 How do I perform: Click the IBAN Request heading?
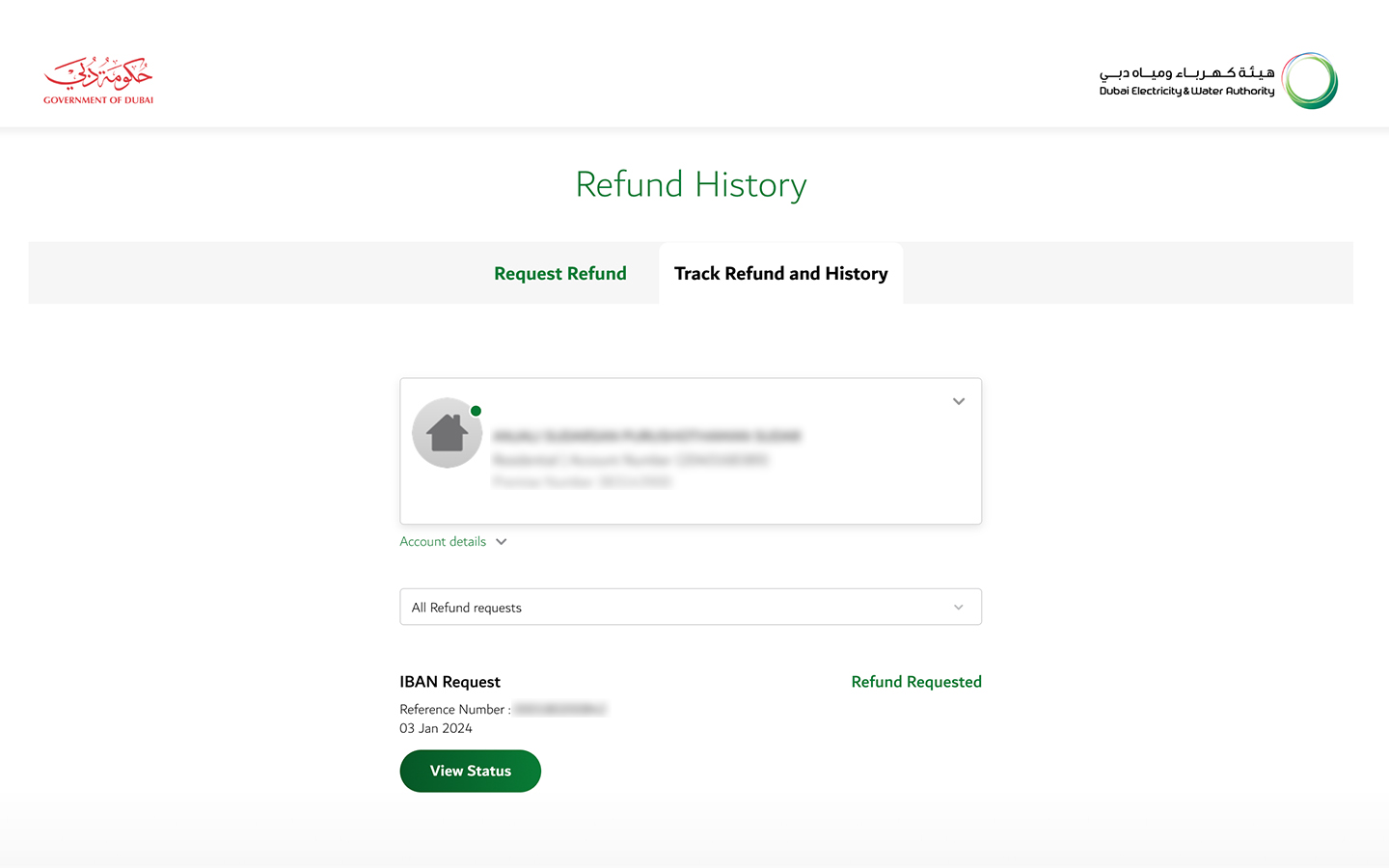pos(449,682)
